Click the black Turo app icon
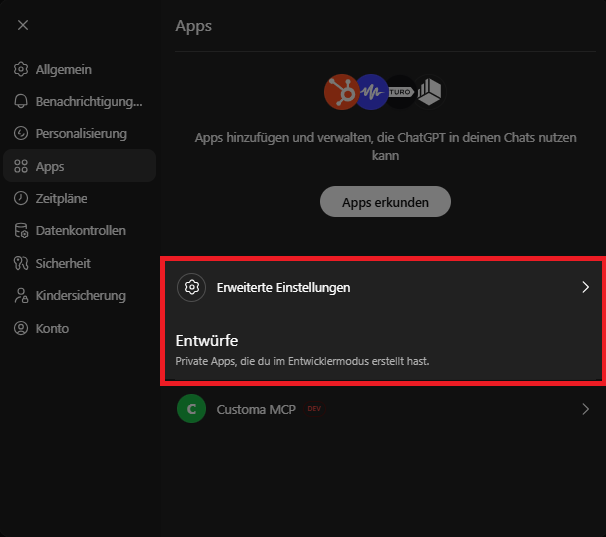606x537 pixels. 400,92
